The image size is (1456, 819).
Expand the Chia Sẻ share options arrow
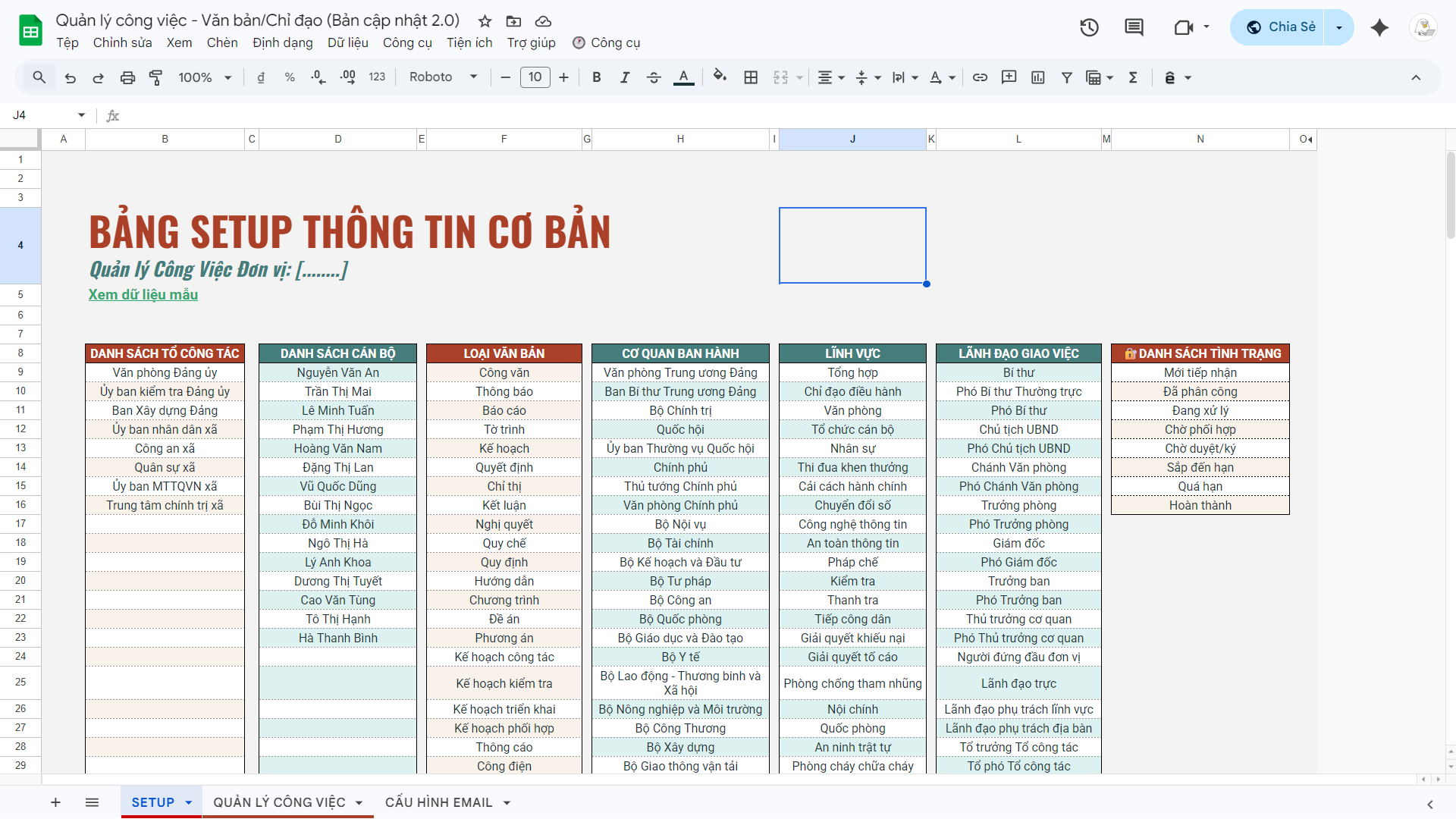pyautogui.click(x=1339, y=27)
